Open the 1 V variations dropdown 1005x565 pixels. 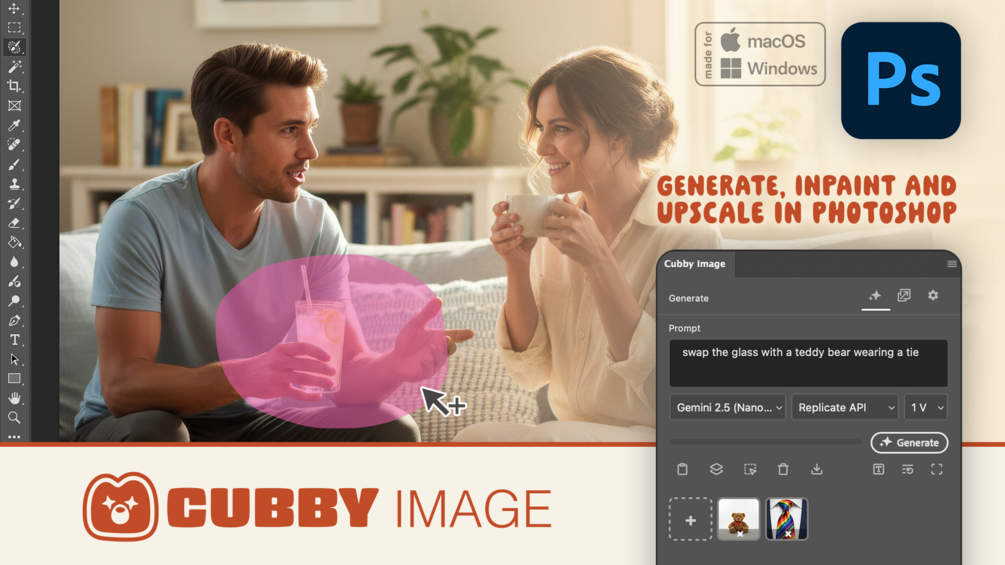926,407
